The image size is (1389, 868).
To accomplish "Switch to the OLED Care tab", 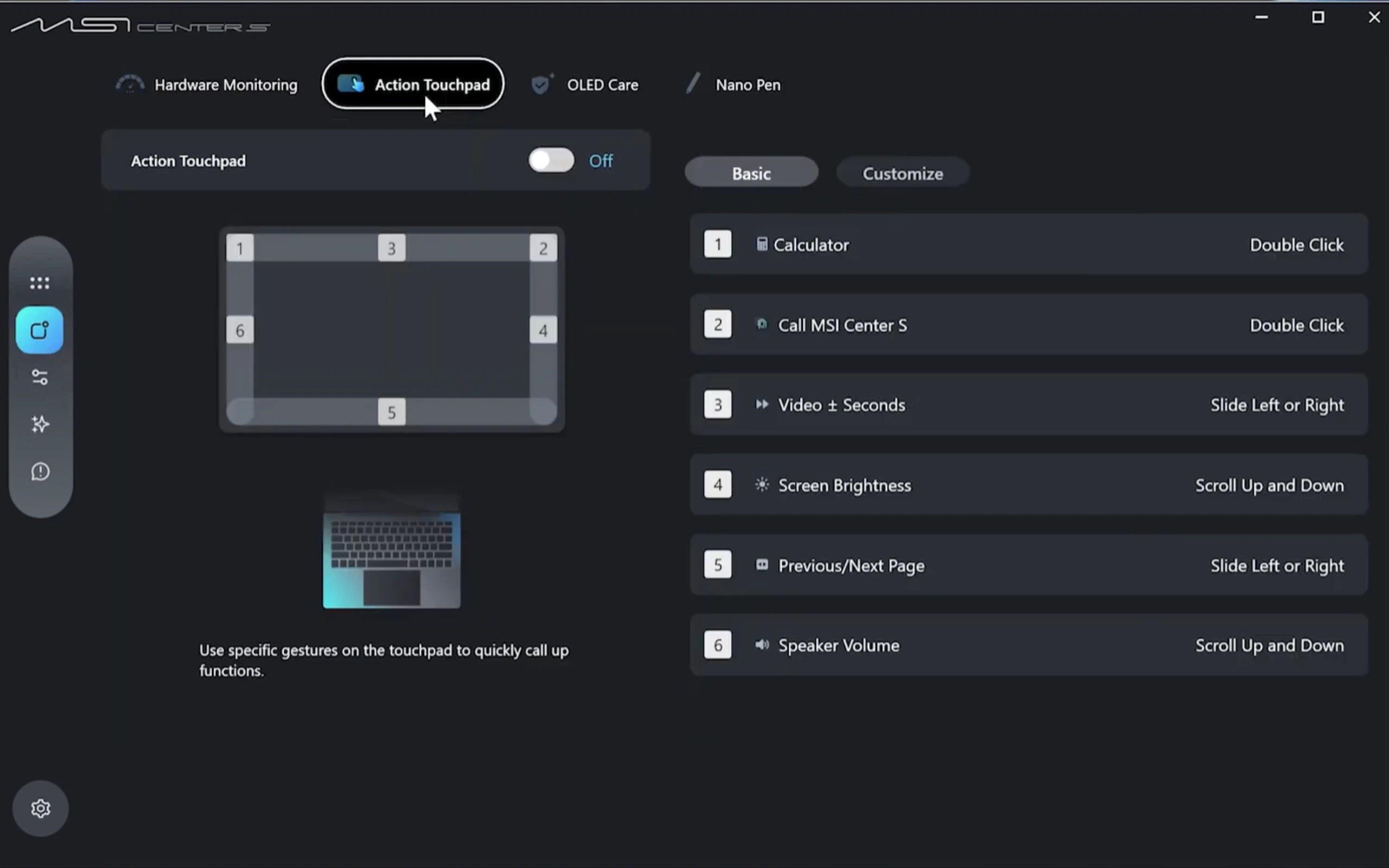I will point(584,85).
